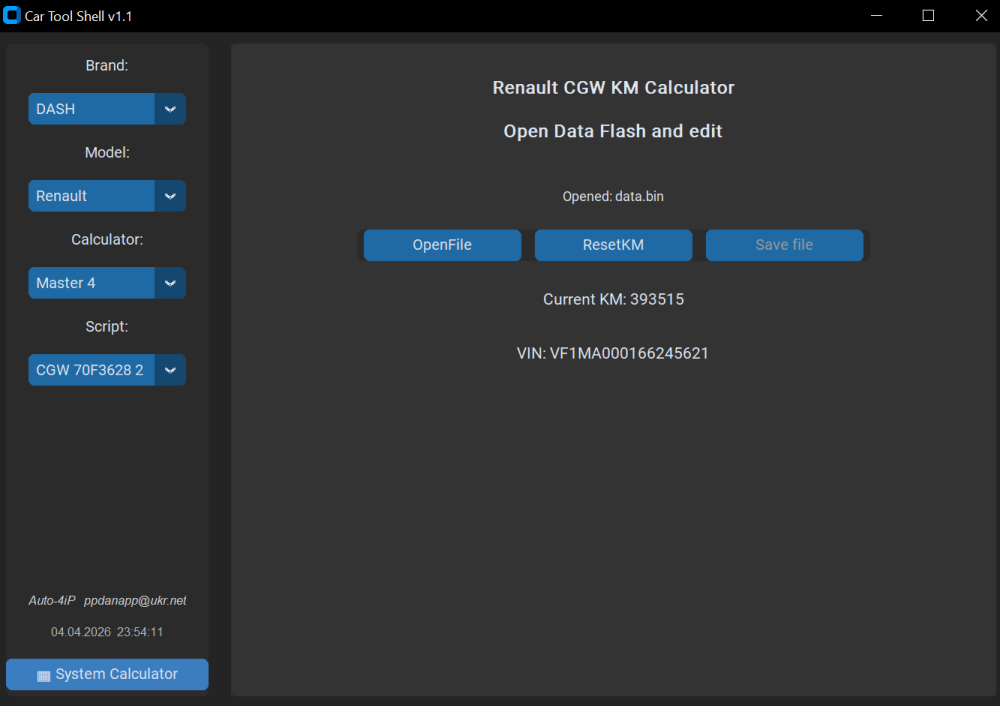Click the Open Data Flash and edit heading
The image size is (1000, 706).
pos(613,131)
